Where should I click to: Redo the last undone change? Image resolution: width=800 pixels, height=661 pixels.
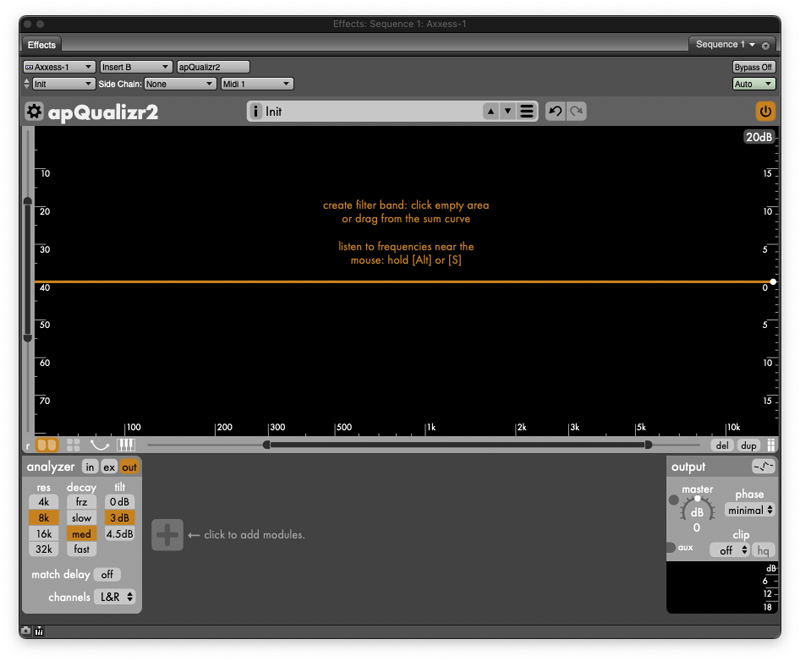[x=577, y=111]
